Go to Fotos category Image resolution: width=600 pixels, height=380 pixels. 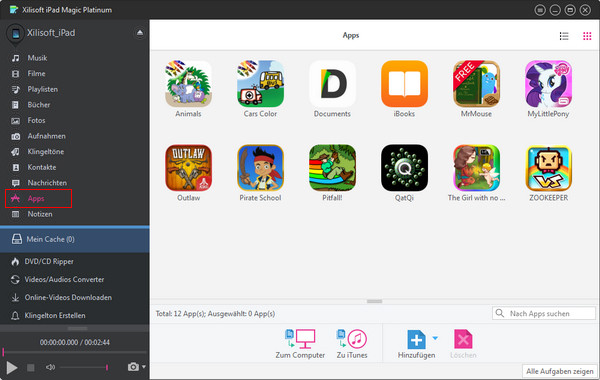pyautogui.click(x=36, y=121)
